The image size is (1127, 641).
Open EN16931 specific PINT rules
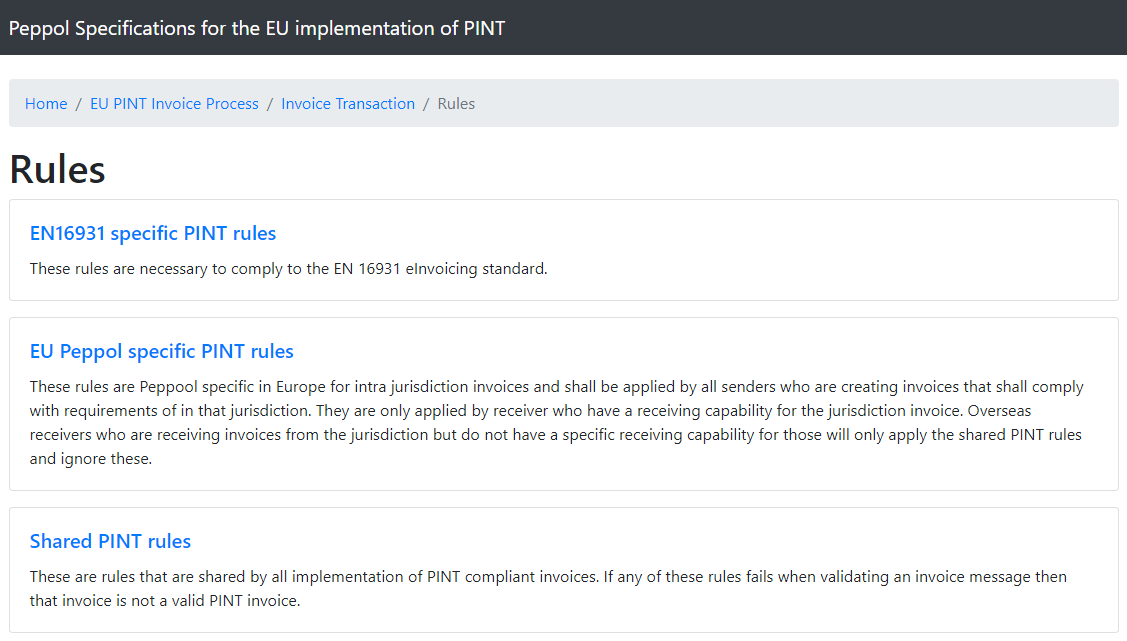pos(152,234)
